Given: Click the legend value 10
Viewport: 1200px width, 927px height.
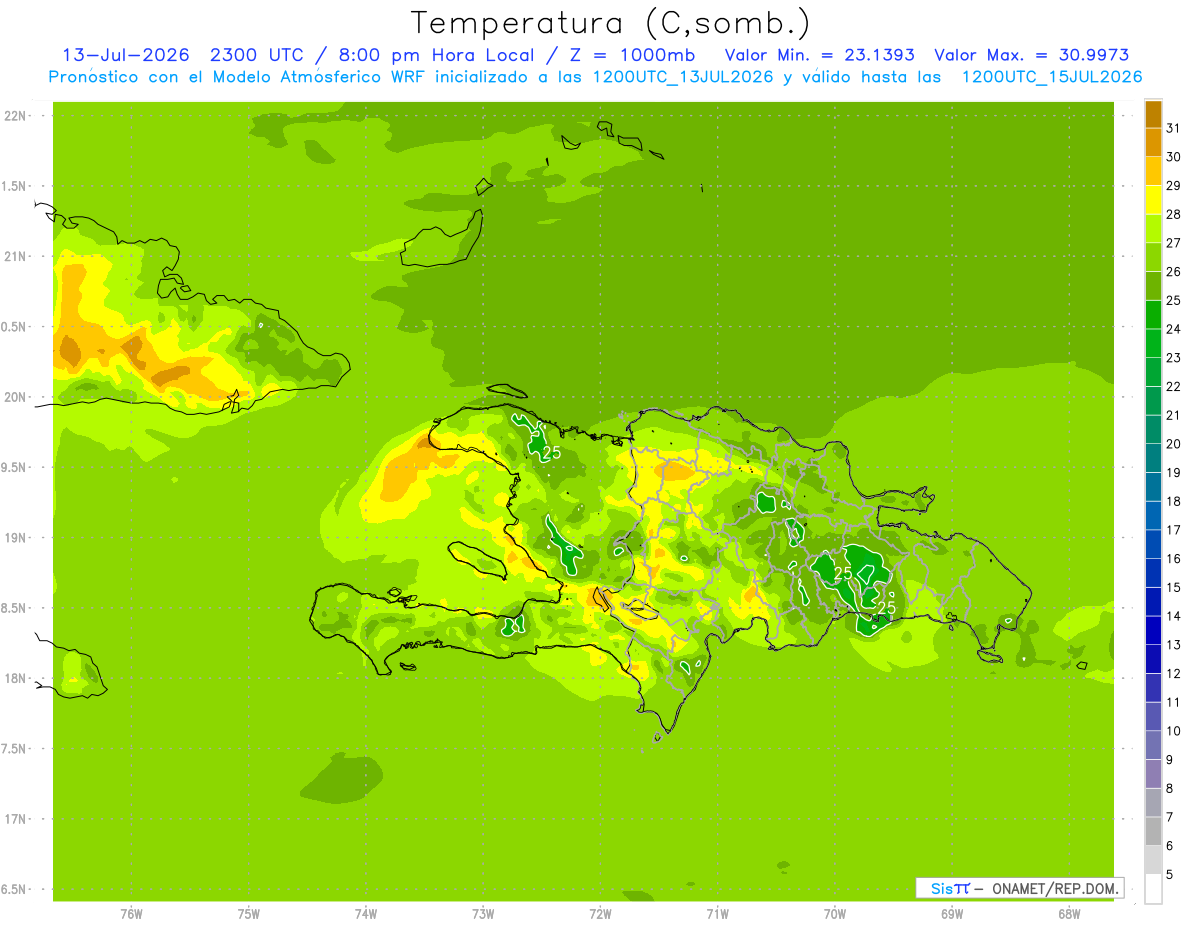Looking at the screenshot, I should 1174,731.
